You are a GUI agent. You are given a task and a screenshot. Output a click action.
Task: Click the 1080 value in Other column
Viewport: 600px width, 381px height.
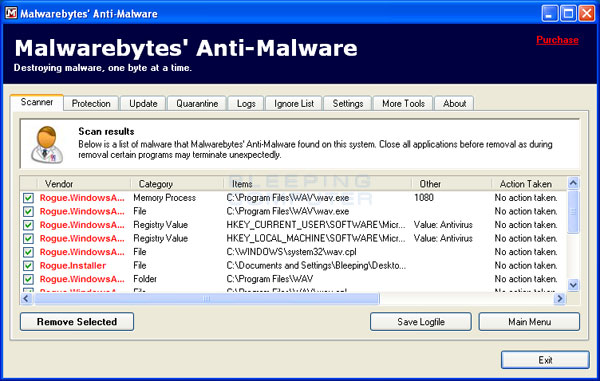pos(424,198)
